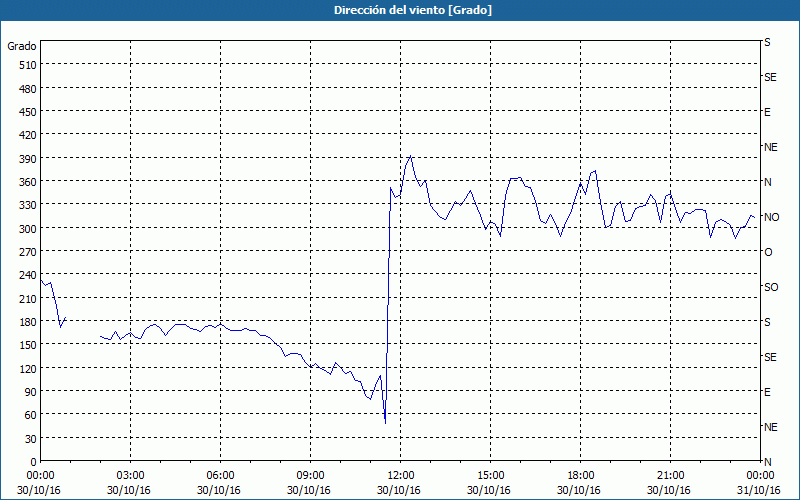
Task: Click the 0 label at the left axis origin
Action: point(34,462)
